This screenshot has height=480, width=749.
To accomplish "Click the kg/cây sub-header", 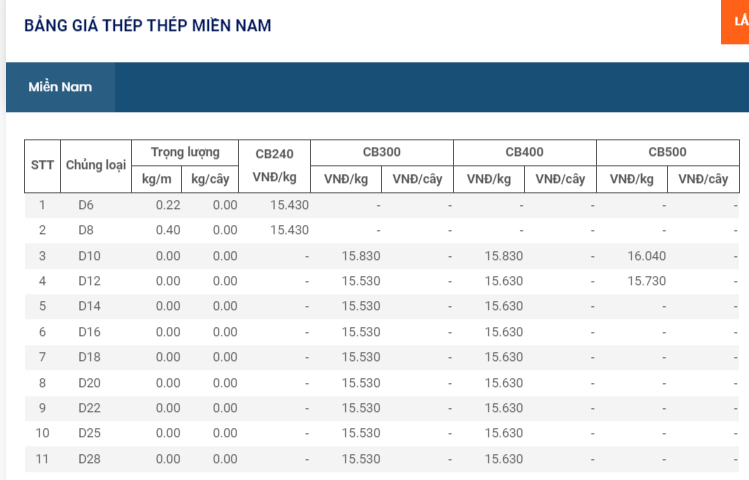I will [210, 179].
